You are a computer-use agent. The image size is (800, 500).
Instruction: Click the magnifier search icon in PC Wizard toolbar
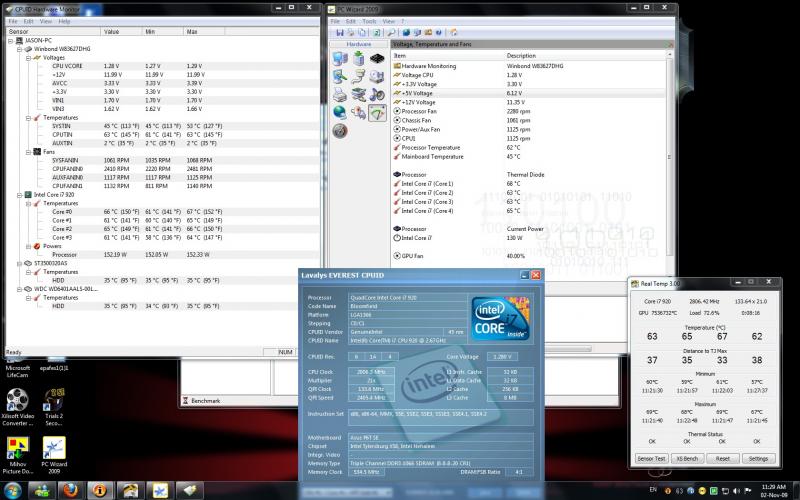[391, 32]
